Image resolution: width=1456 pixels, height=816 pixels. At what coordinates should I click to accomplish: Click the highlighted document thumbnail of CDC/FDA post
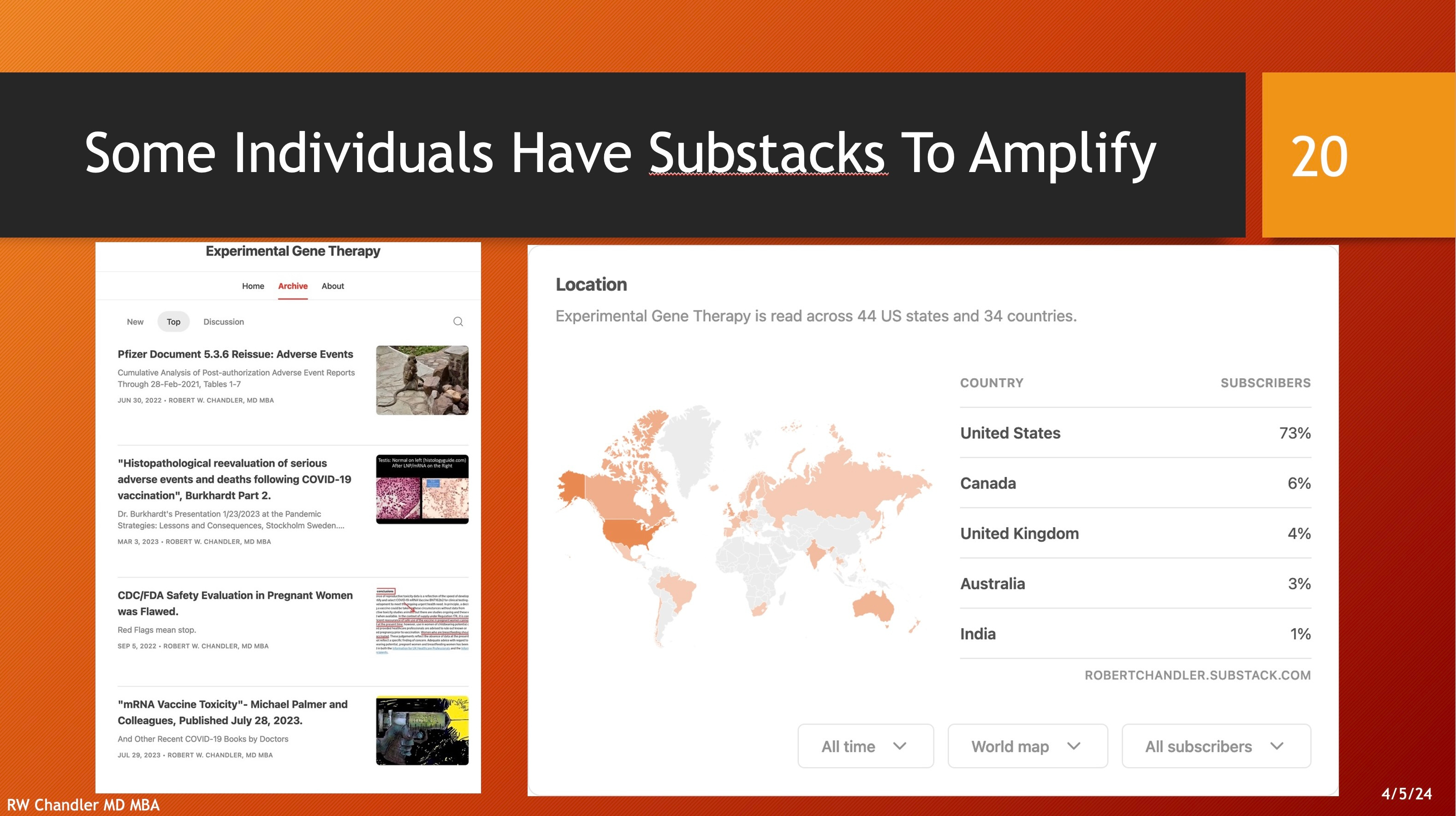point(422,621)
